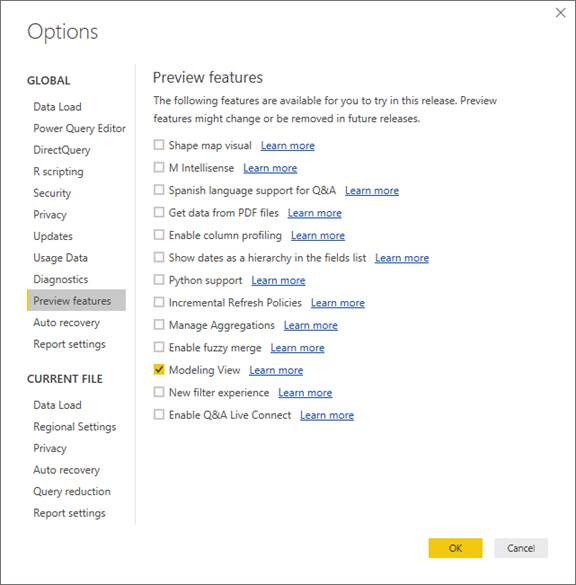Tick the M Intellisense checkbox
576x585 pixels.
[x=159, y=167]
